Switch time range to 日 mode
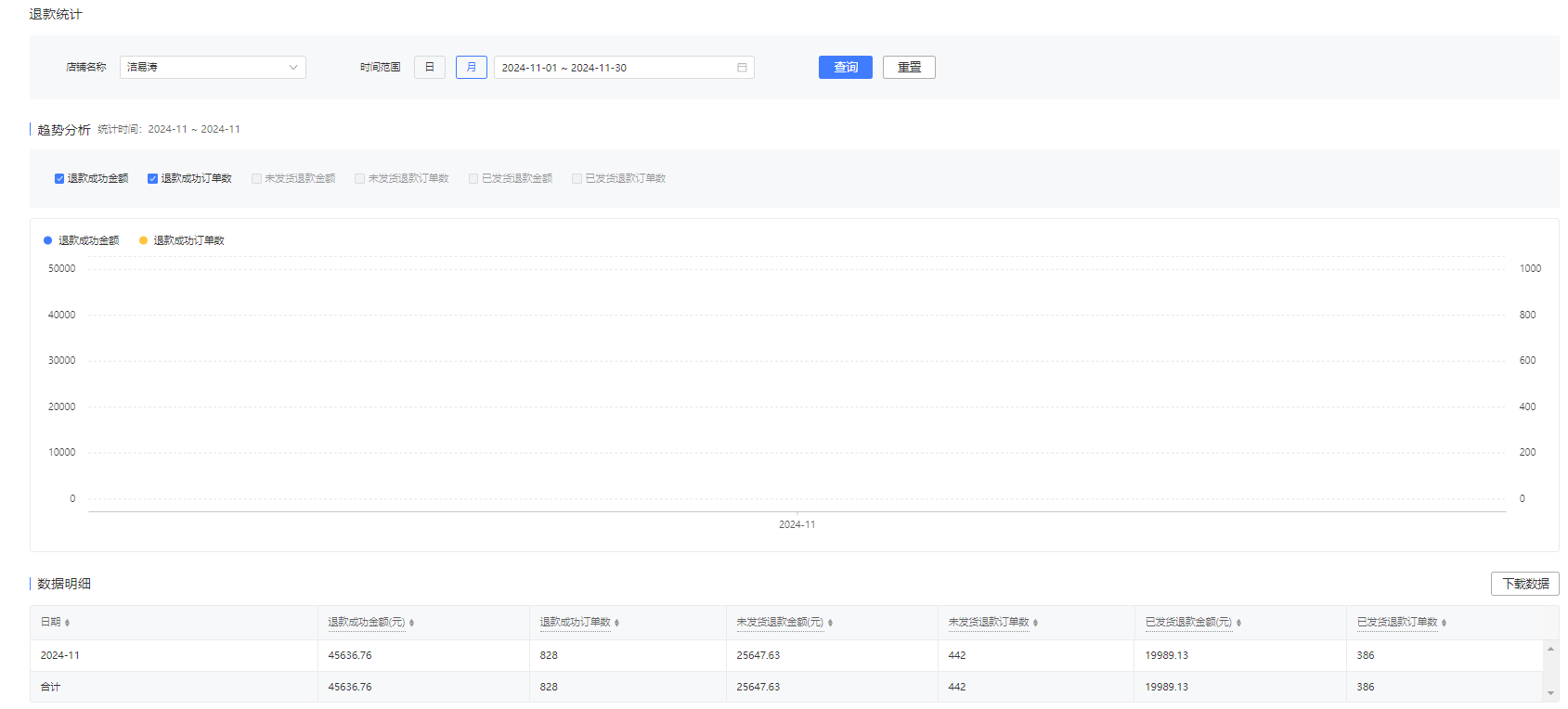This screenshot has height=709, width=1568. (430, 67)
